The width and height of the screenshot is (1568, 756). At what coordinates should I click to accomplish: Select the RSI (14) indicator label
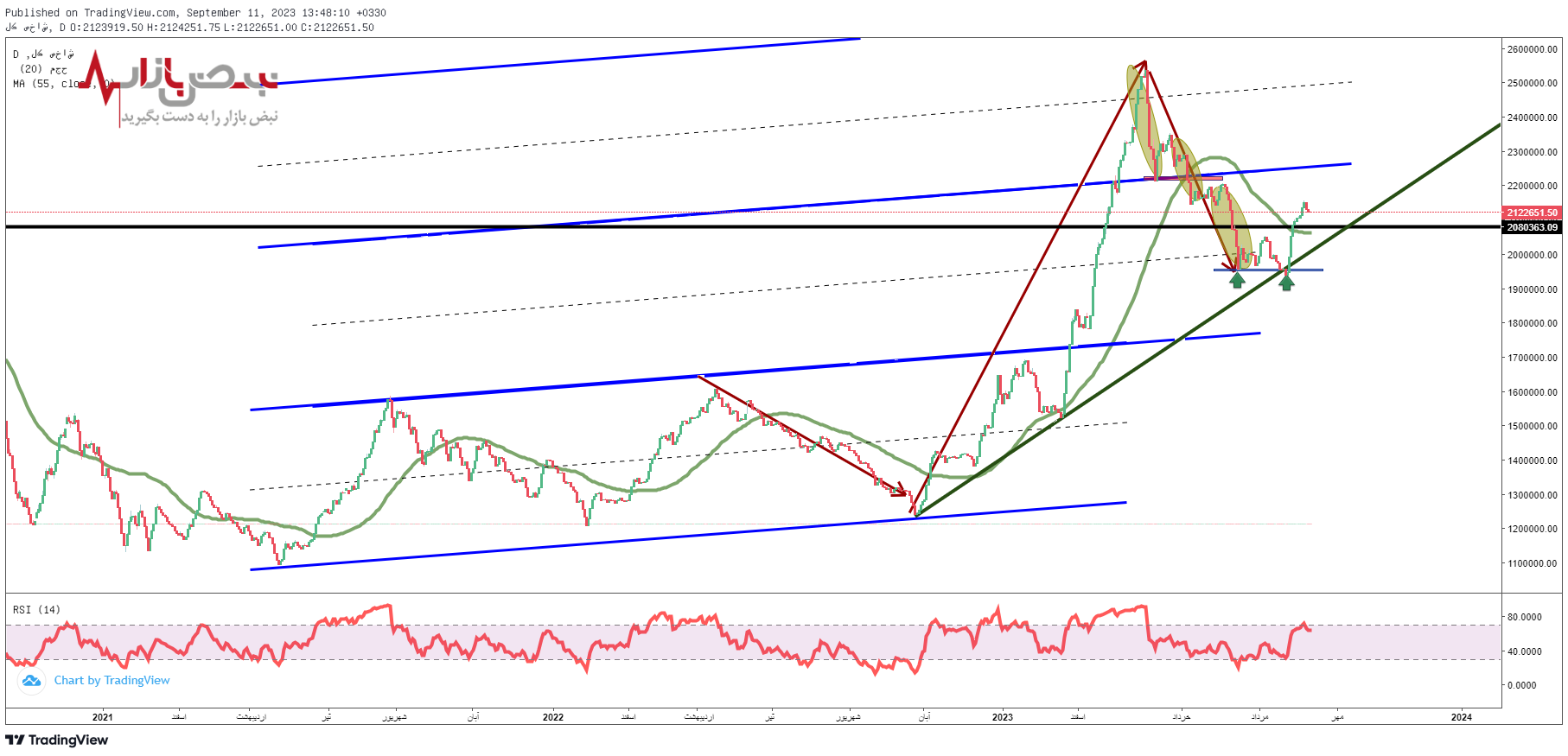coord(37,610)
